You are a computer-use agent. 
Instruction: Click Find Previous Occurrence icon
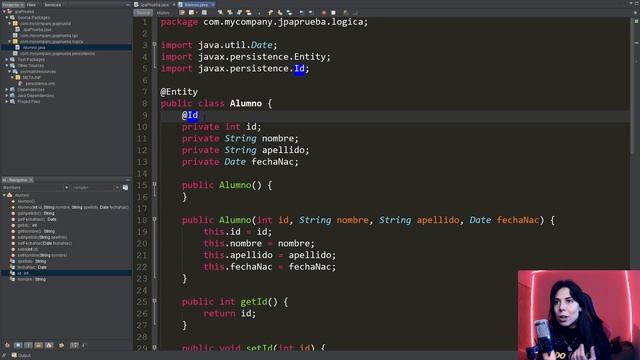tap(230, 13)
